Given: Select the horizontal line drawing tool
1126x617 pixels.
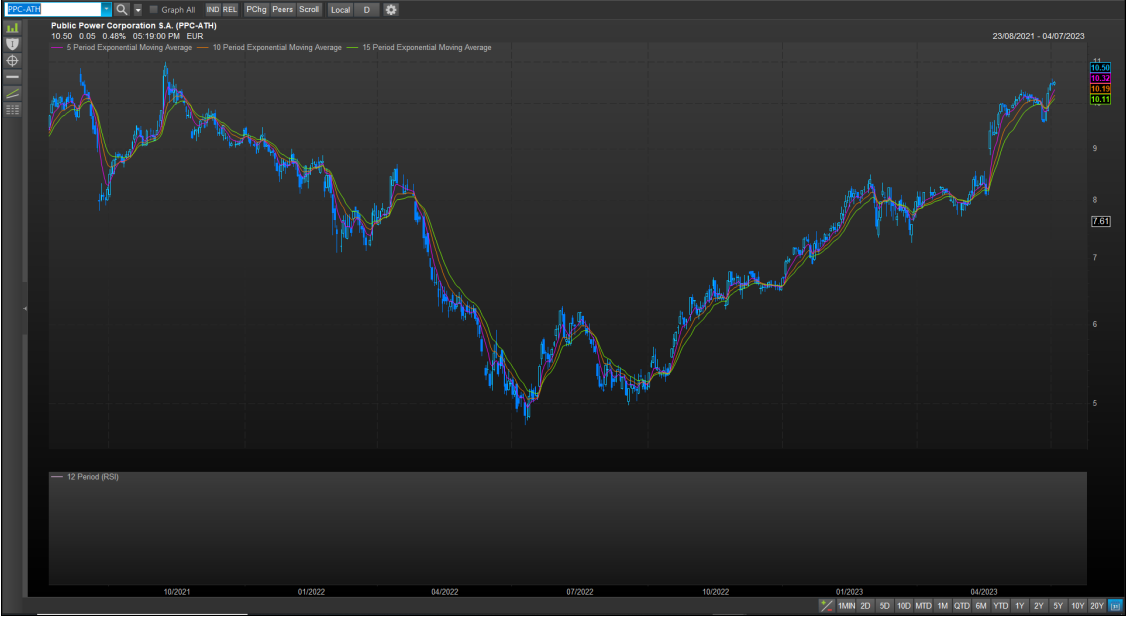Looking at the screenshot, I should pos(13,77).
